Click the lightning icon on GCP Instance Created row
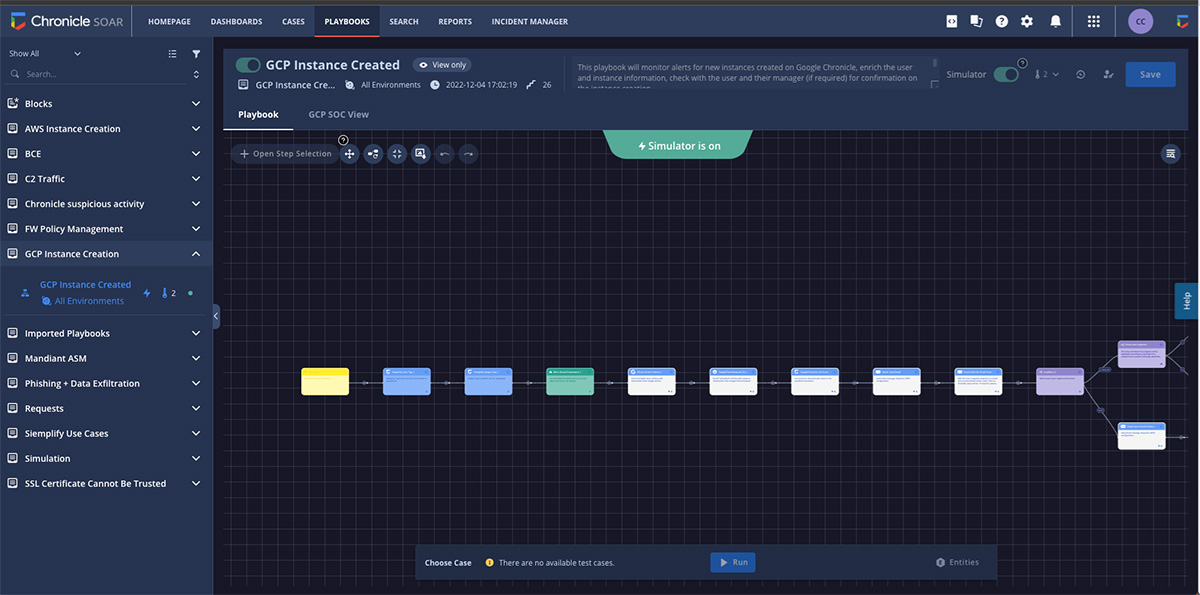This screenshot has height=595, width=1200. click(147, 293)
